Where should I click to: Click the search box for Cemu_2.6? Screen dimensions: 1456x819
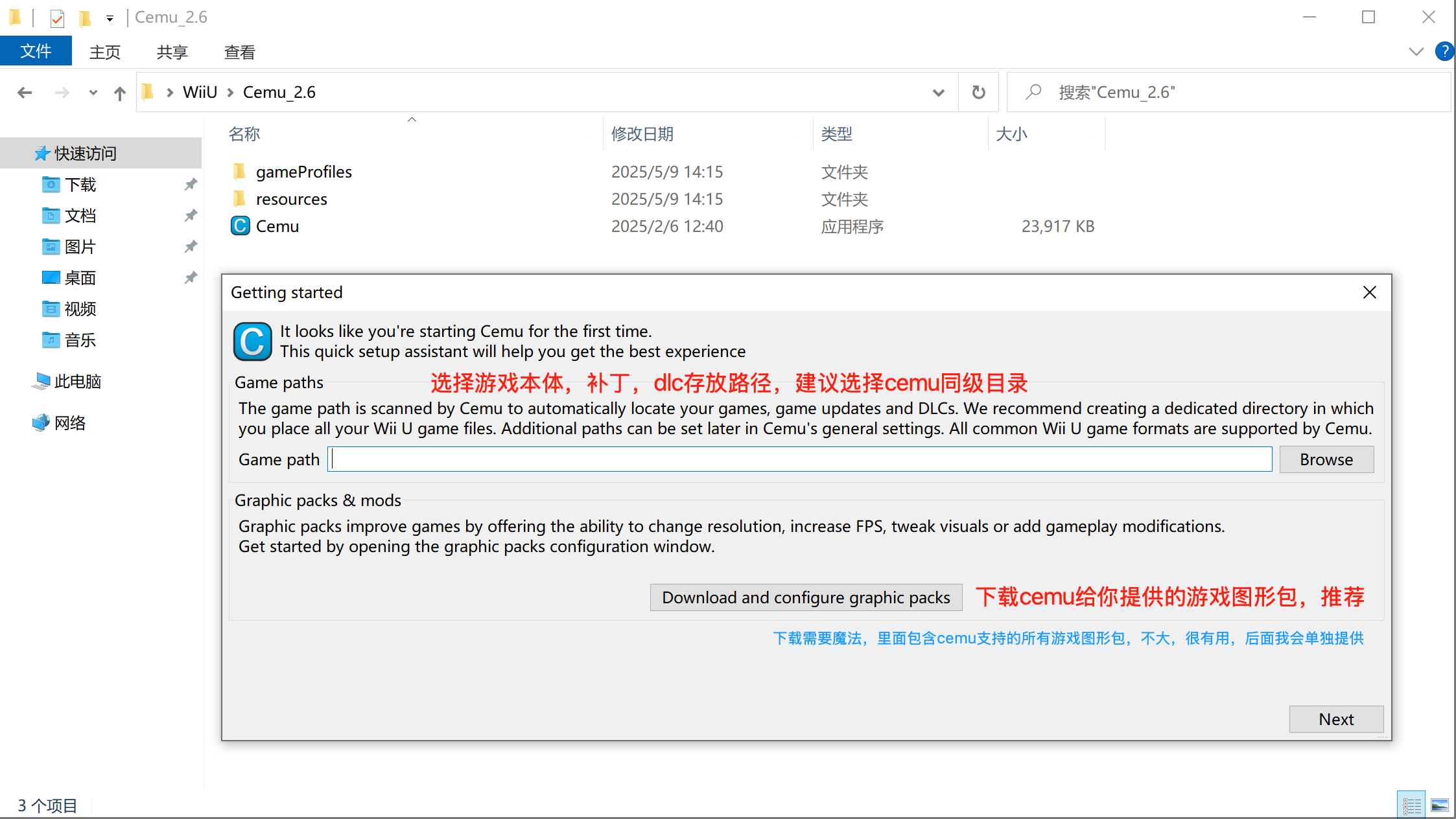point(1228,93)
